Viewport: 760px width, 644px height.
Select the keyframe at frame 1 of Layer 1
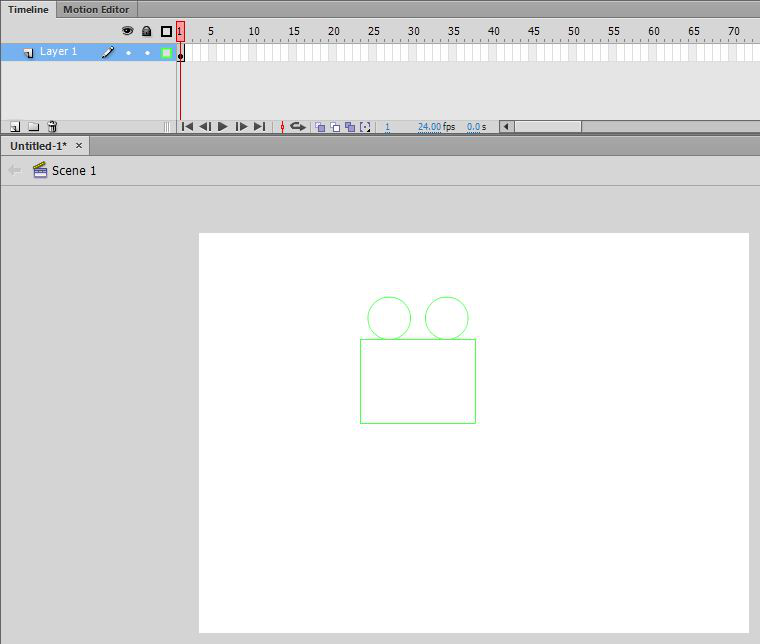tap(181, 52)
